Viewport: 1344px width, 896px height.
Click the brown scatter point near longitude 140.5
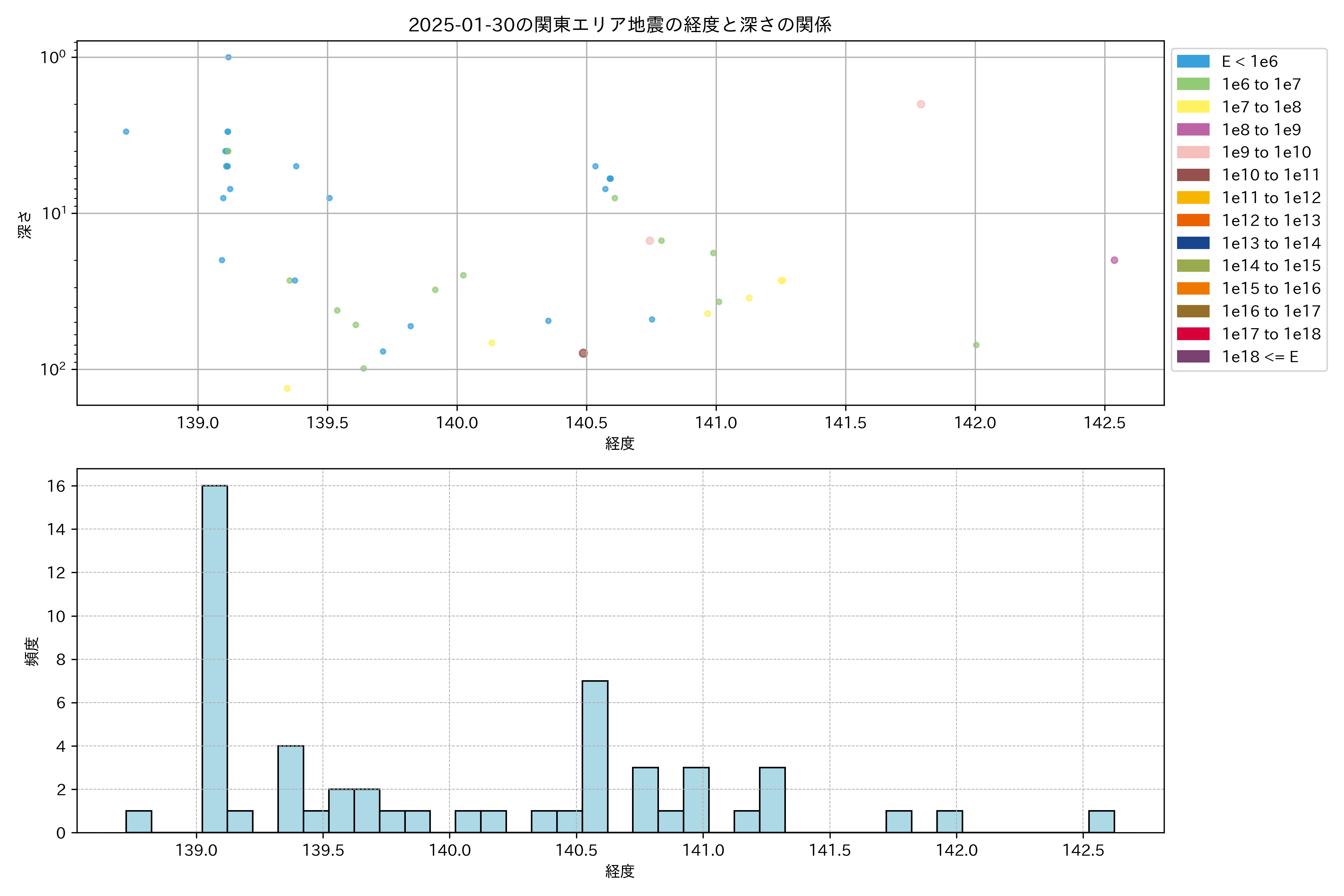pyautogui.click(x=583, y=353)
